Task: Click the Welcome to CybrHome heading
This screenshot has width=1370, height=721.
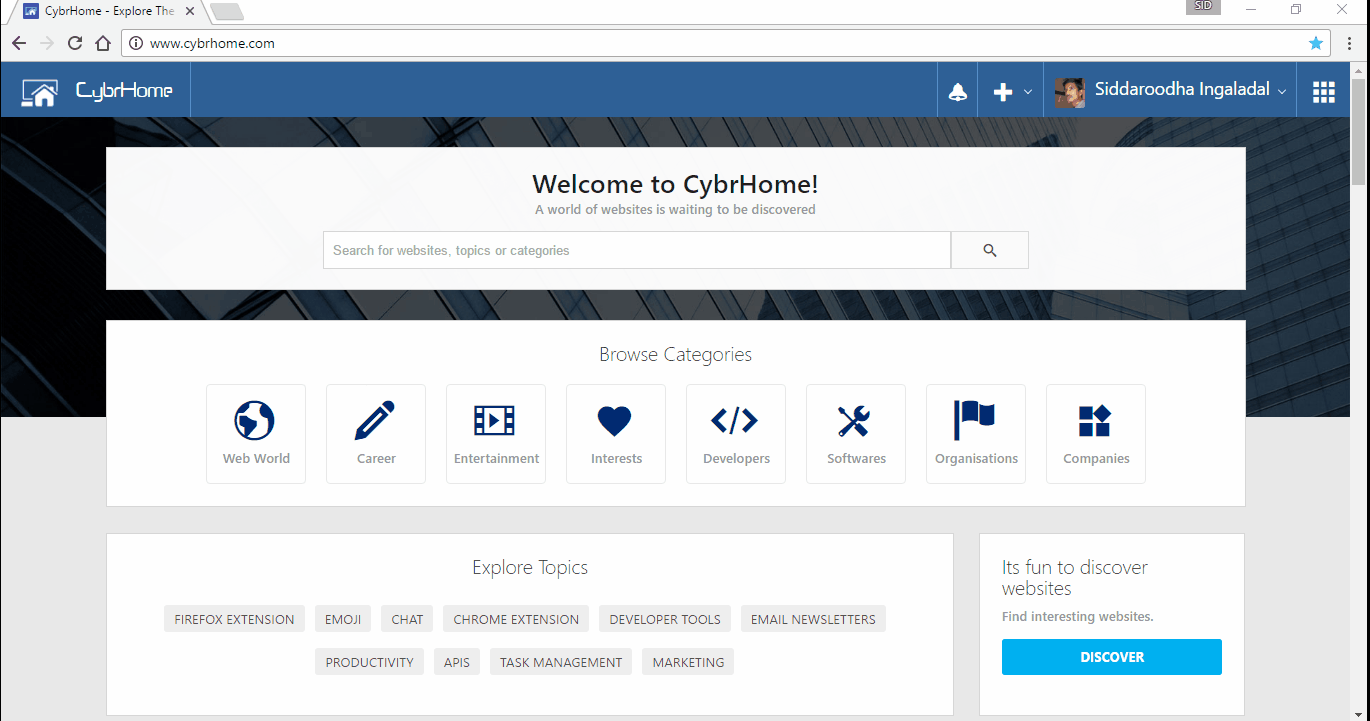Action: point(676,184)
